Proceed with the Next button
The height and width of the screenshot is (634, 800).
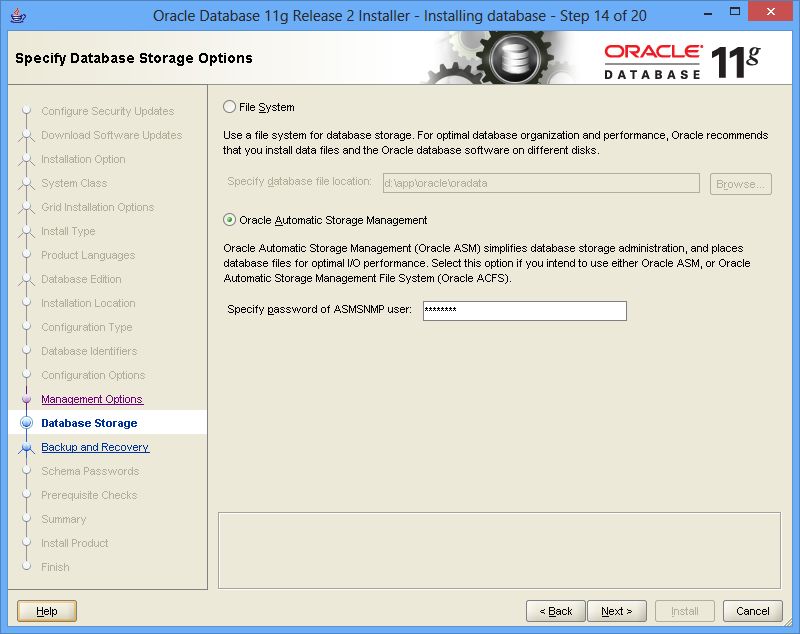point(617,611)
